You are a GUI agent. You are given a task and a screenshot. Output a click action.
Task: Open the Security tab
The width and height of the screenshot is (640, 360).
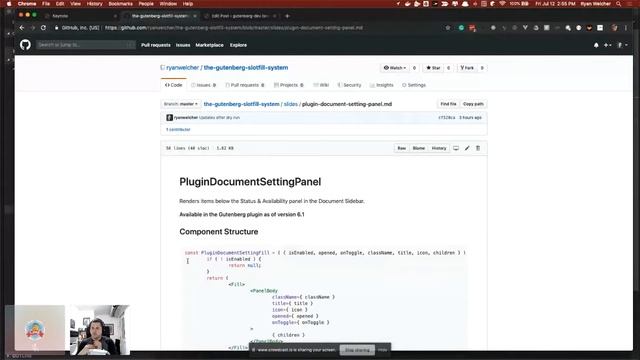coord(349,85)
